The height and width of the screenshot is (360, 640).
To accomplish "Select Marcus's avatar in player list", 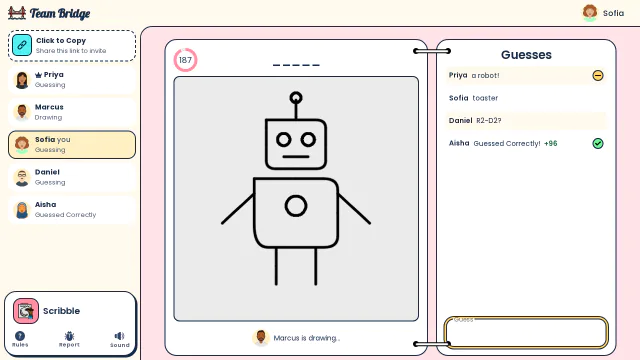I will [22, 112].
